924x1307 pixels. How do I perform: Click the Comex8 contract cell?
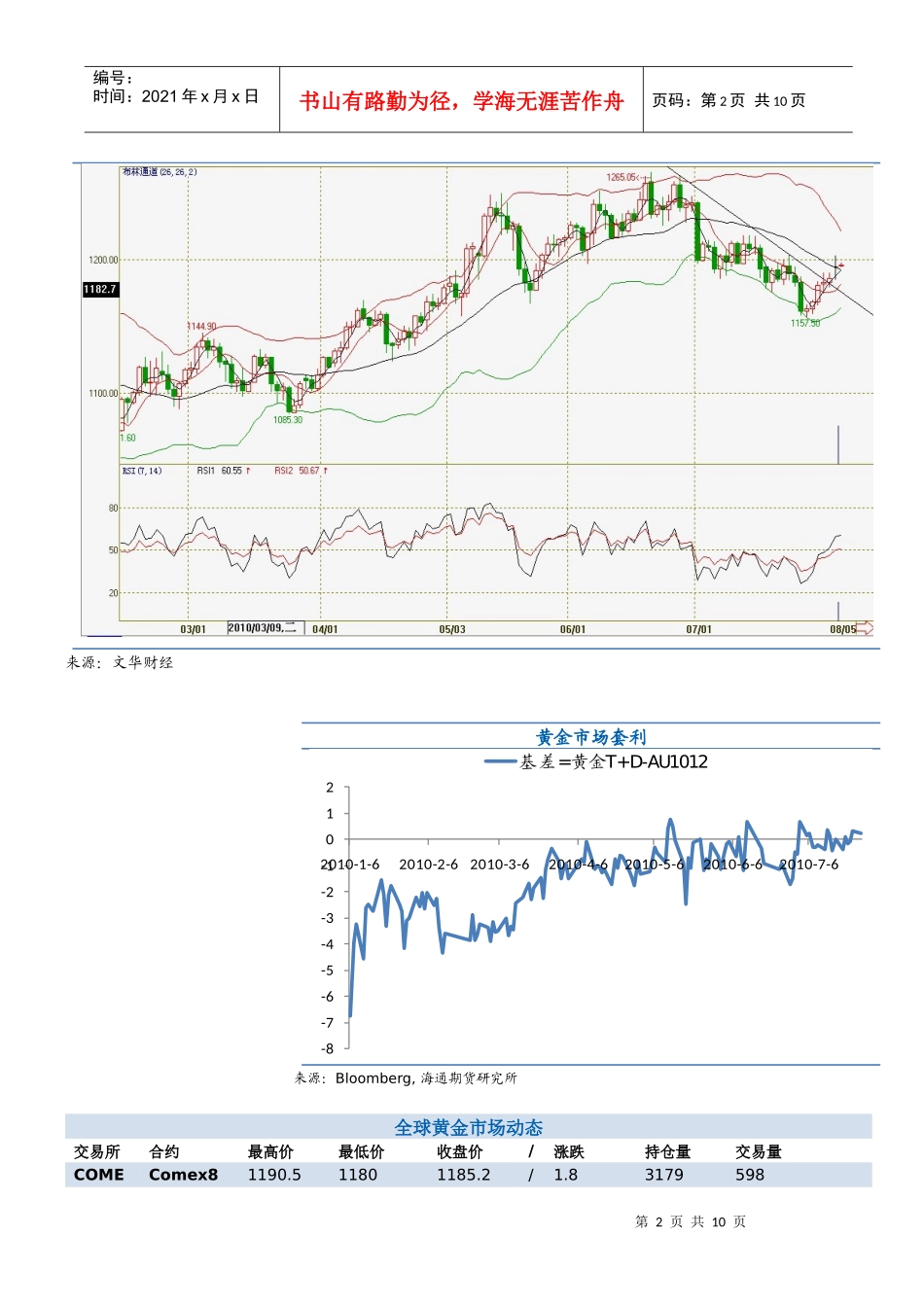[x=183, y=1175]
